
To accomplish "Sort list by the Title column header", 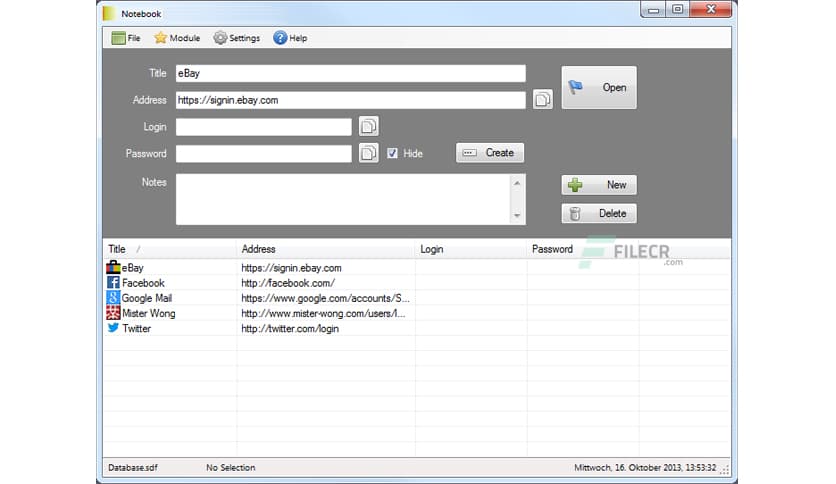I will point(170,249).
